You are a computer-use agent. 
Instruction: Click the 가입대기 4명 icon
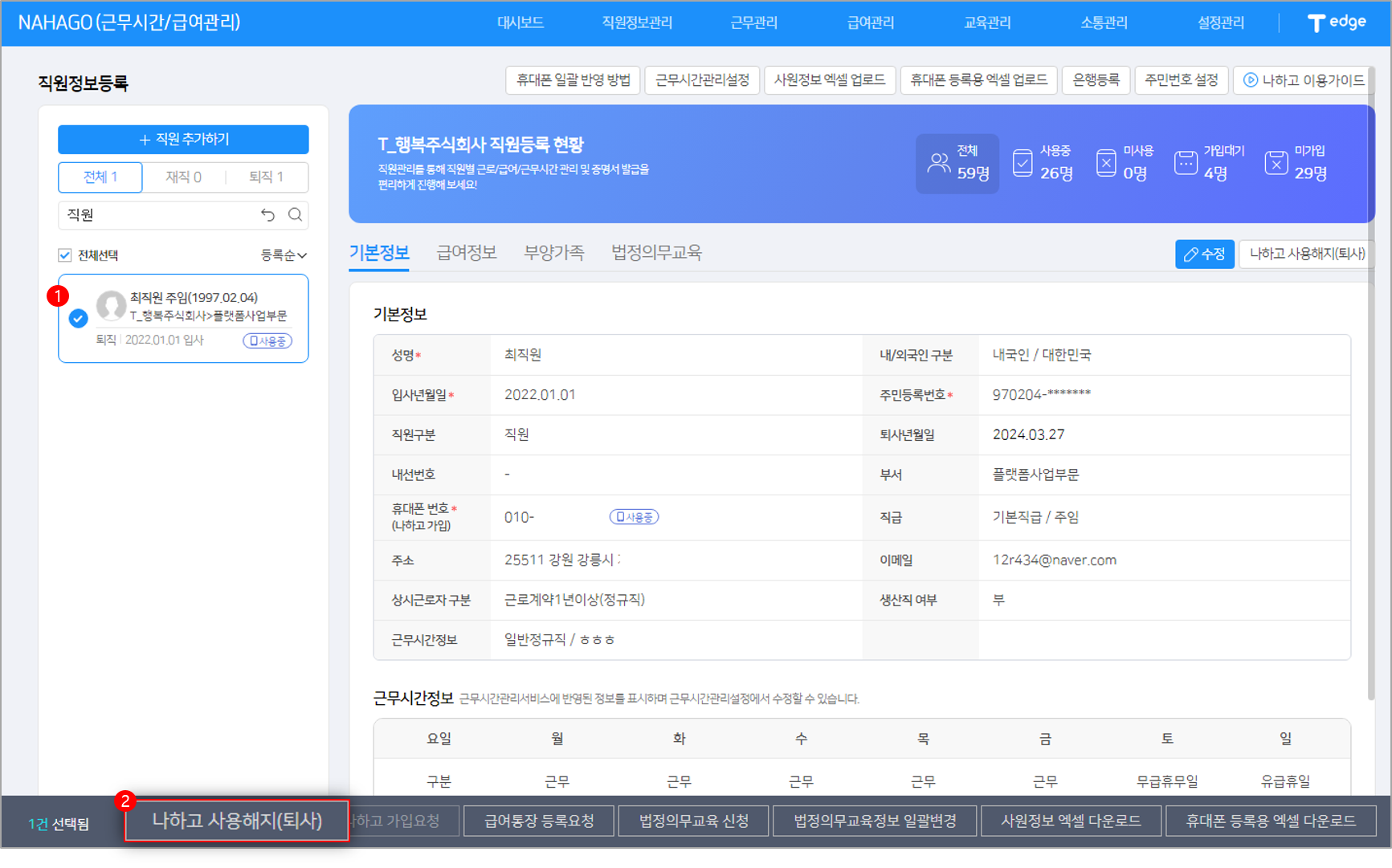pyautogui.click(x=1186, y=163)
